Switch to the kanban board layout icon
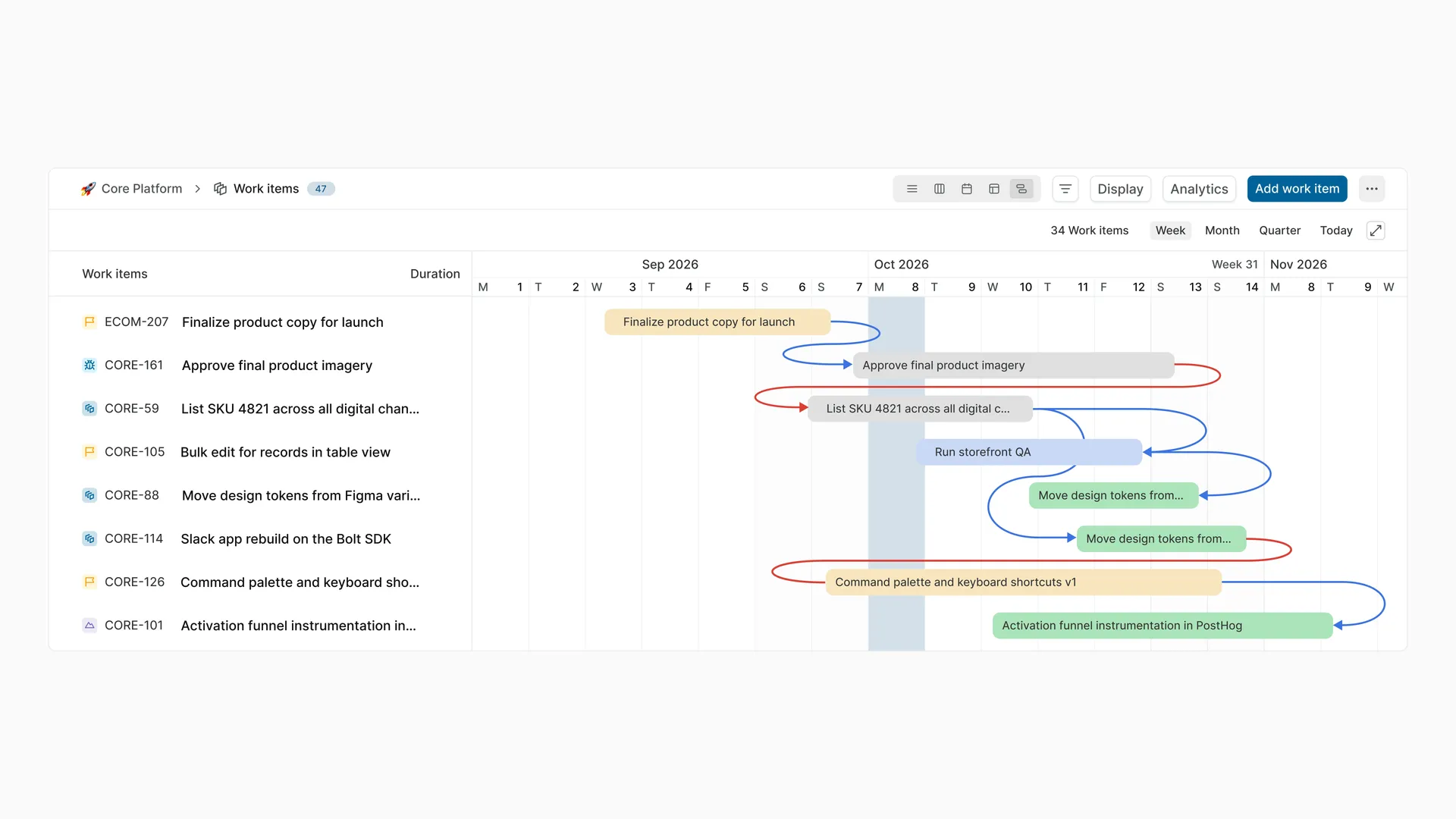 (940, 189)
